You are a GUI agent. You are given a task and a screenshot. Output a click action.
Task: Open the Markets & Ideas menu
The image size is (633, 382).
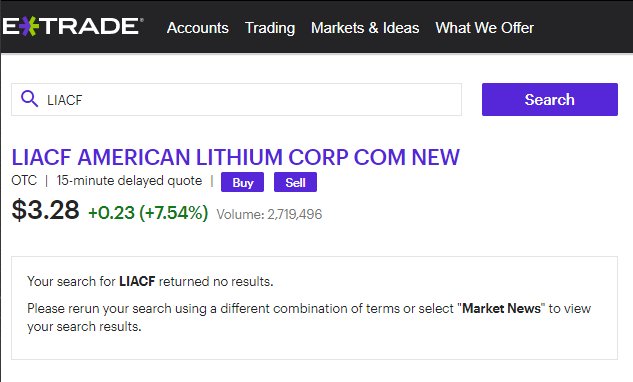point(365,28)
